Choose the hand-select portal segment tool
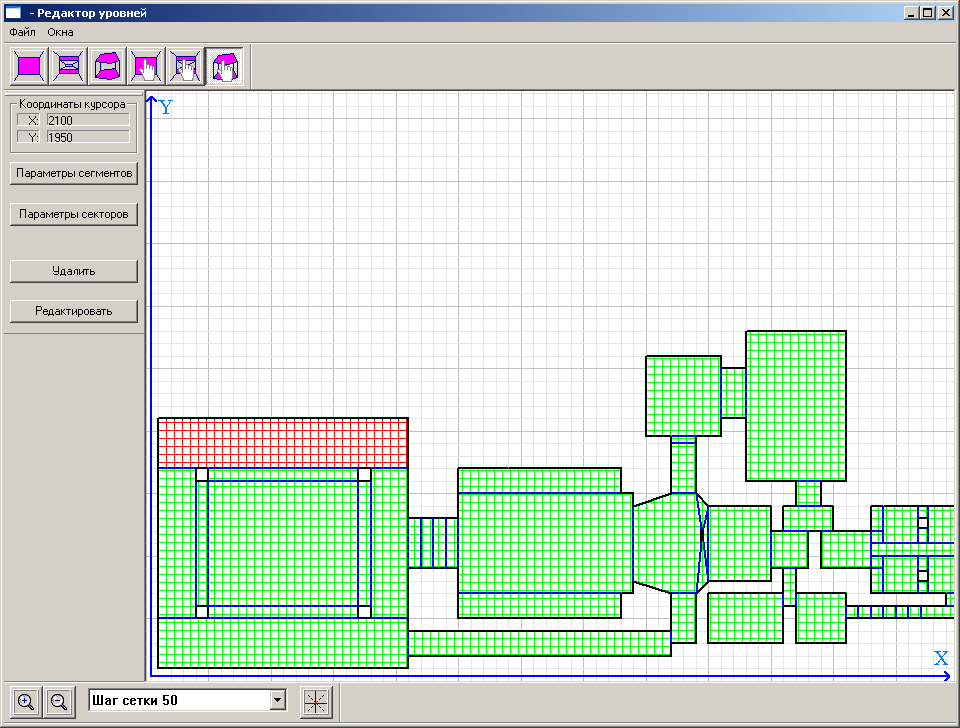 pos(186,66)
